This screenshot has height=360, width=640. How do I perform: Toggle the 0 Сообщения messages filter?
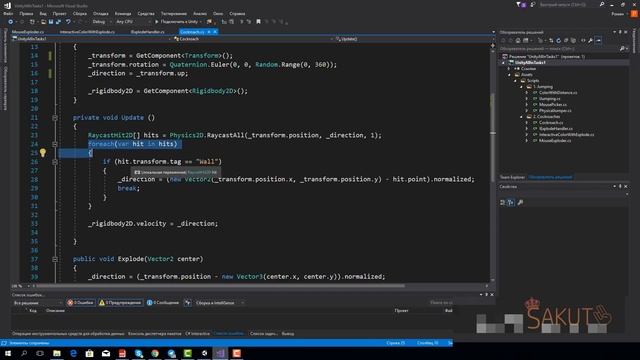coord(163,302)
